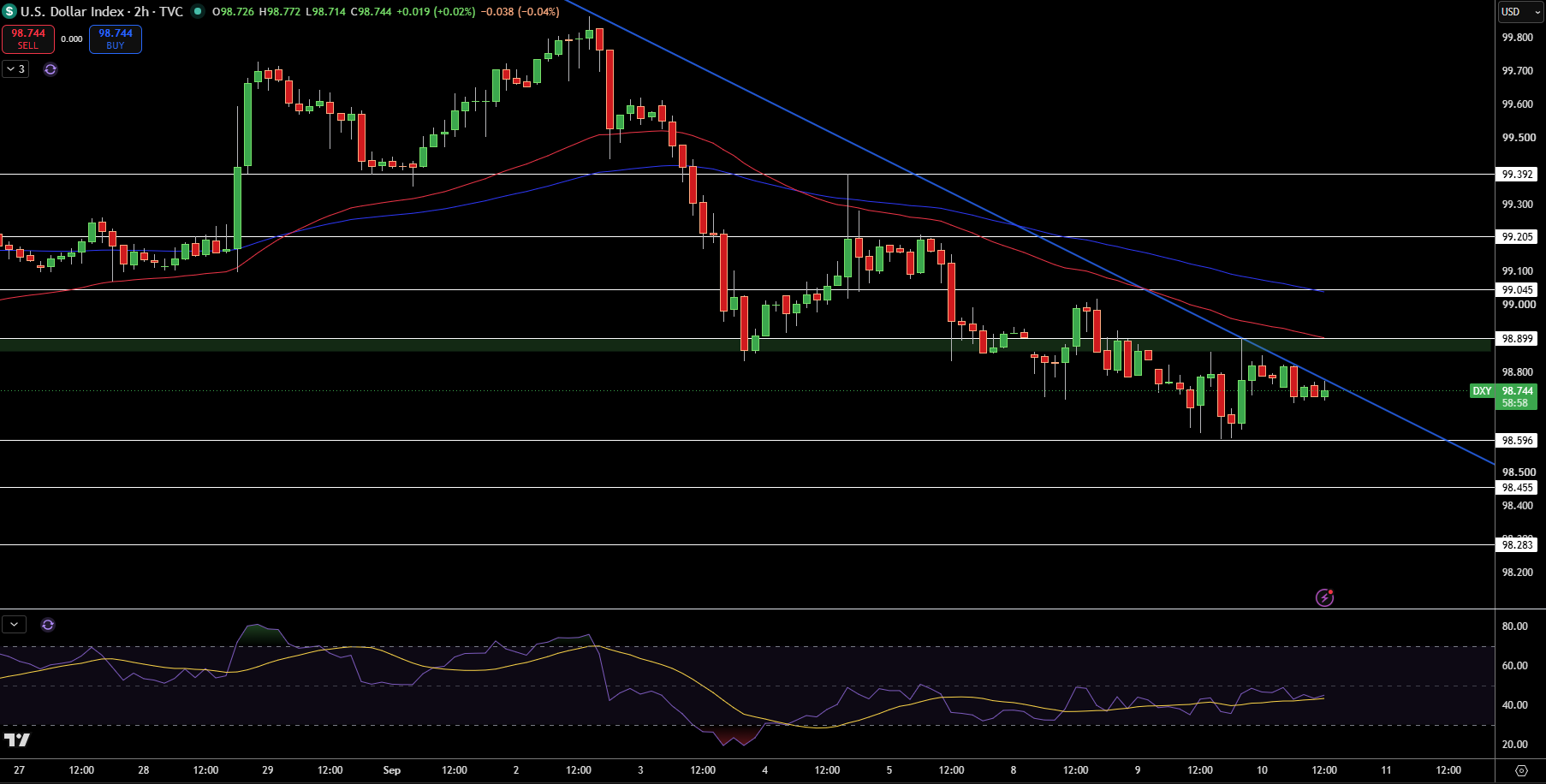Click the 98.744 BUY button
This screenshot has width=1546, height=784.
[116, 39]
